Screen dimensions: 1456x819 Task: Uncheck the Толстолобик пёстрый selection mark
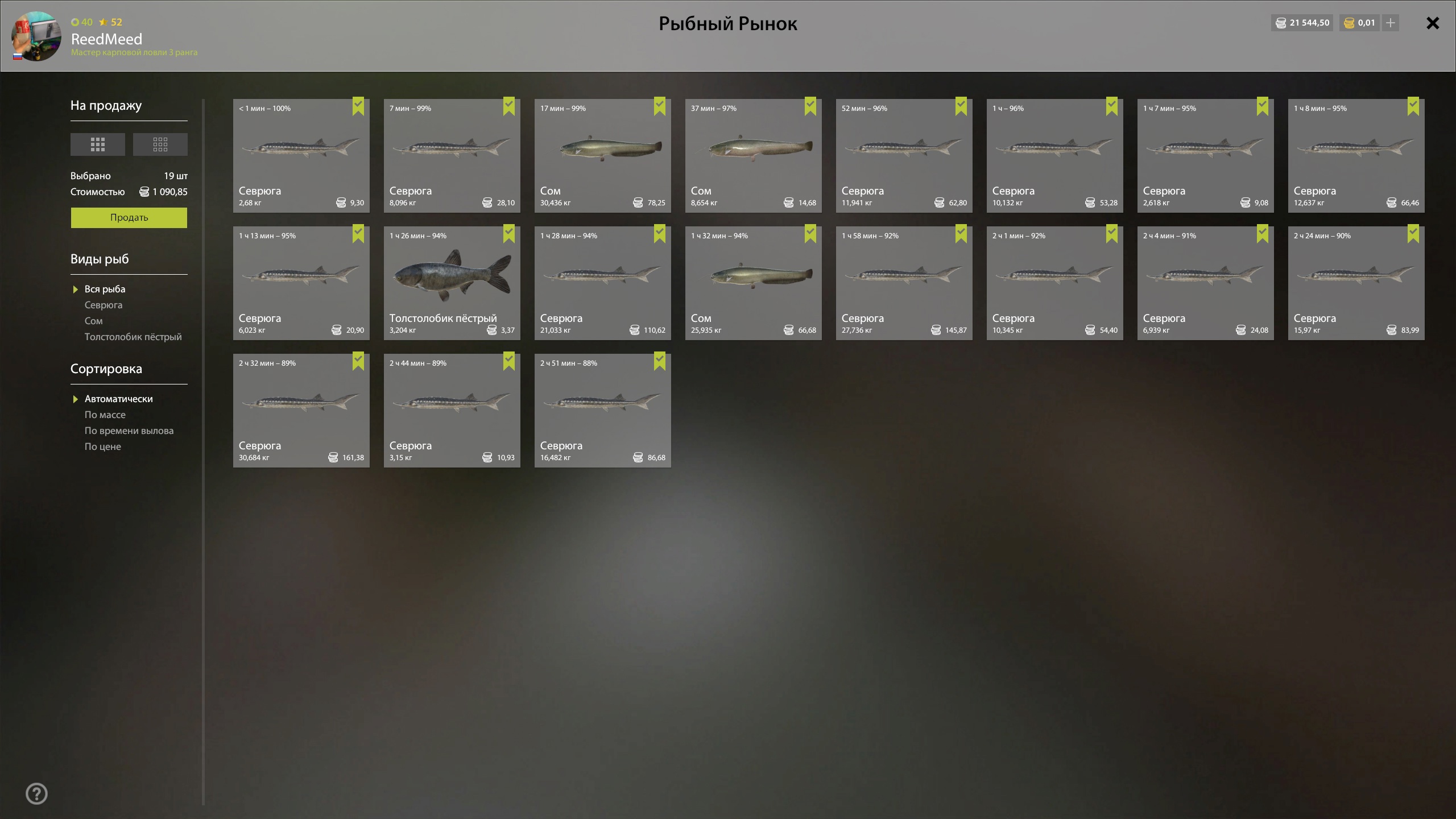(x=509, y=234)
